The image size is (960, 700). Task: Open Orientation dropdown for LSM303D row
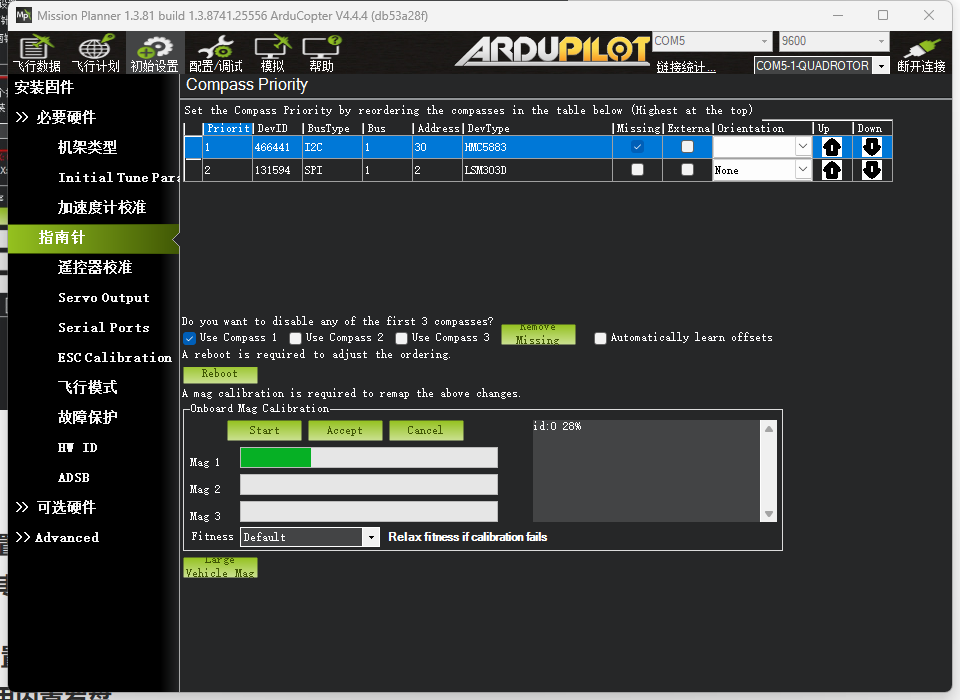coord(762,170)
